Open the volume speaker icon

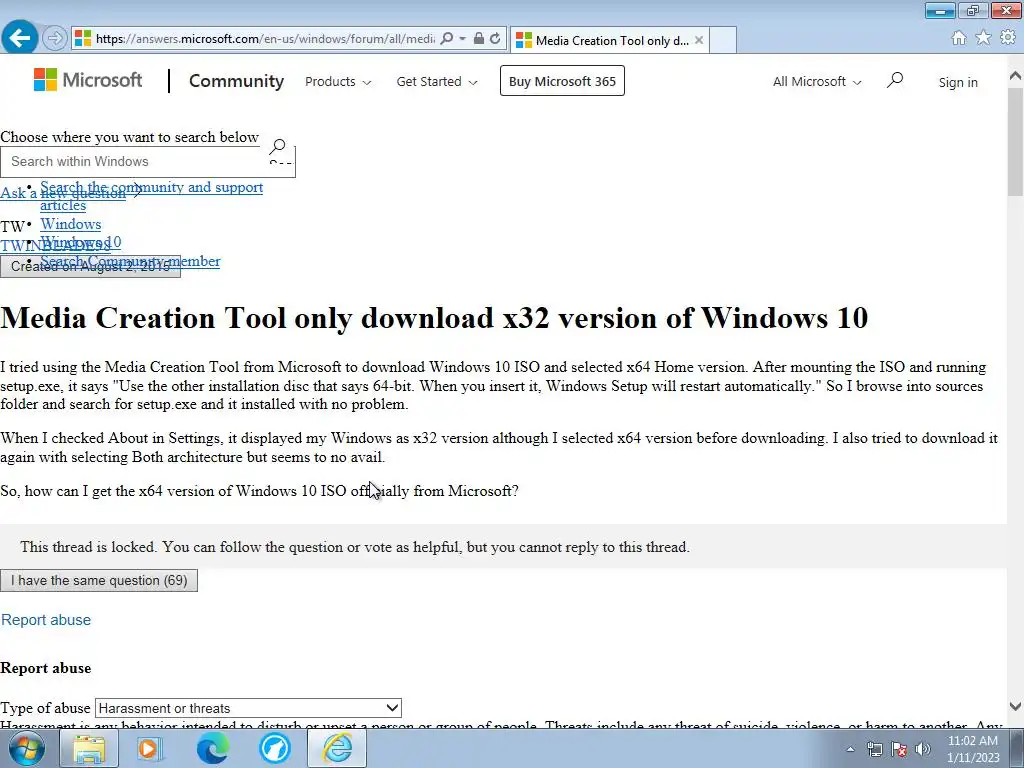coord(923,749)
